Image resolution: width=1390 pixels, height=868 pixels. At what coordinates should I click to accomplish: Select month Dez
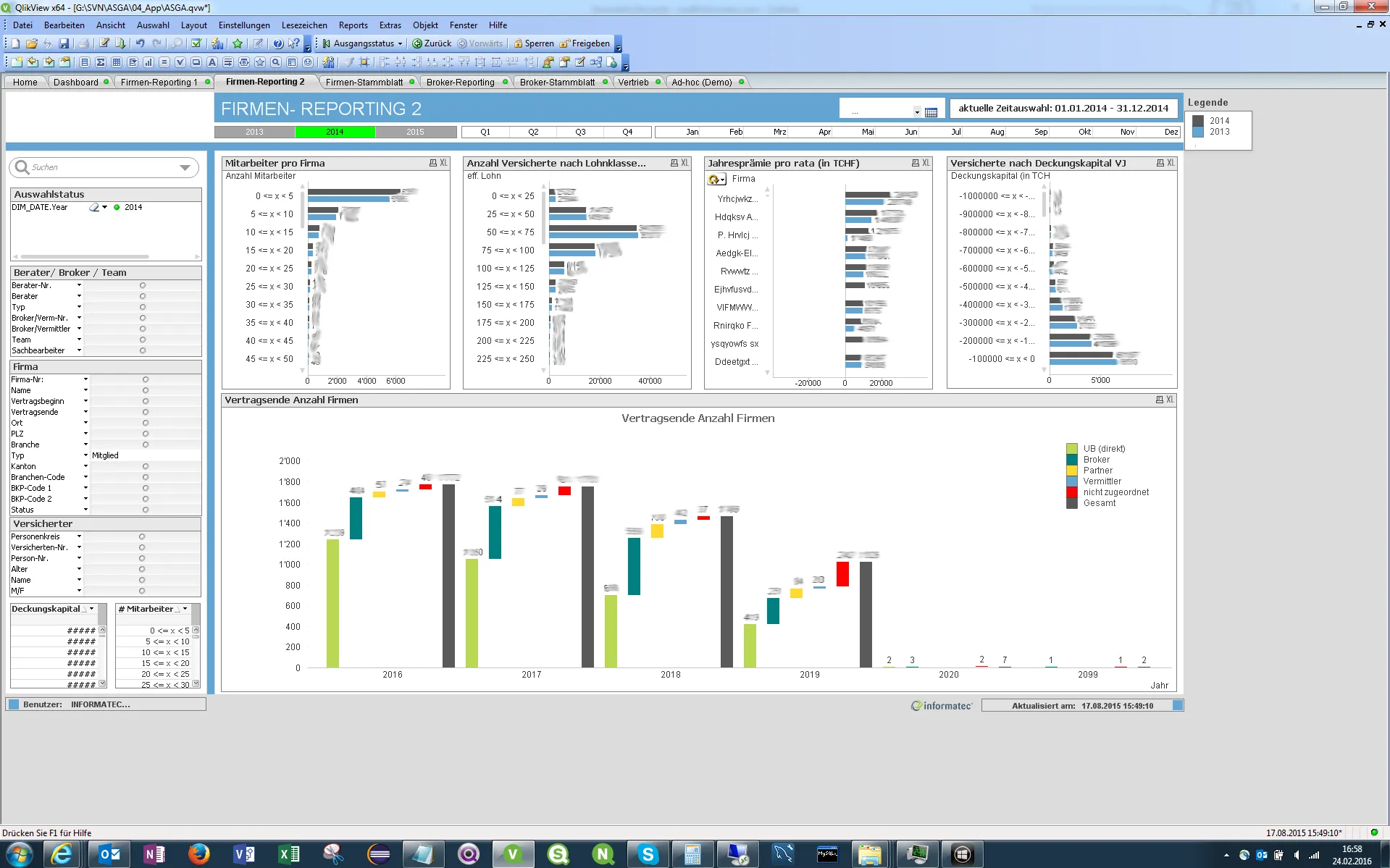point(1171,132)
